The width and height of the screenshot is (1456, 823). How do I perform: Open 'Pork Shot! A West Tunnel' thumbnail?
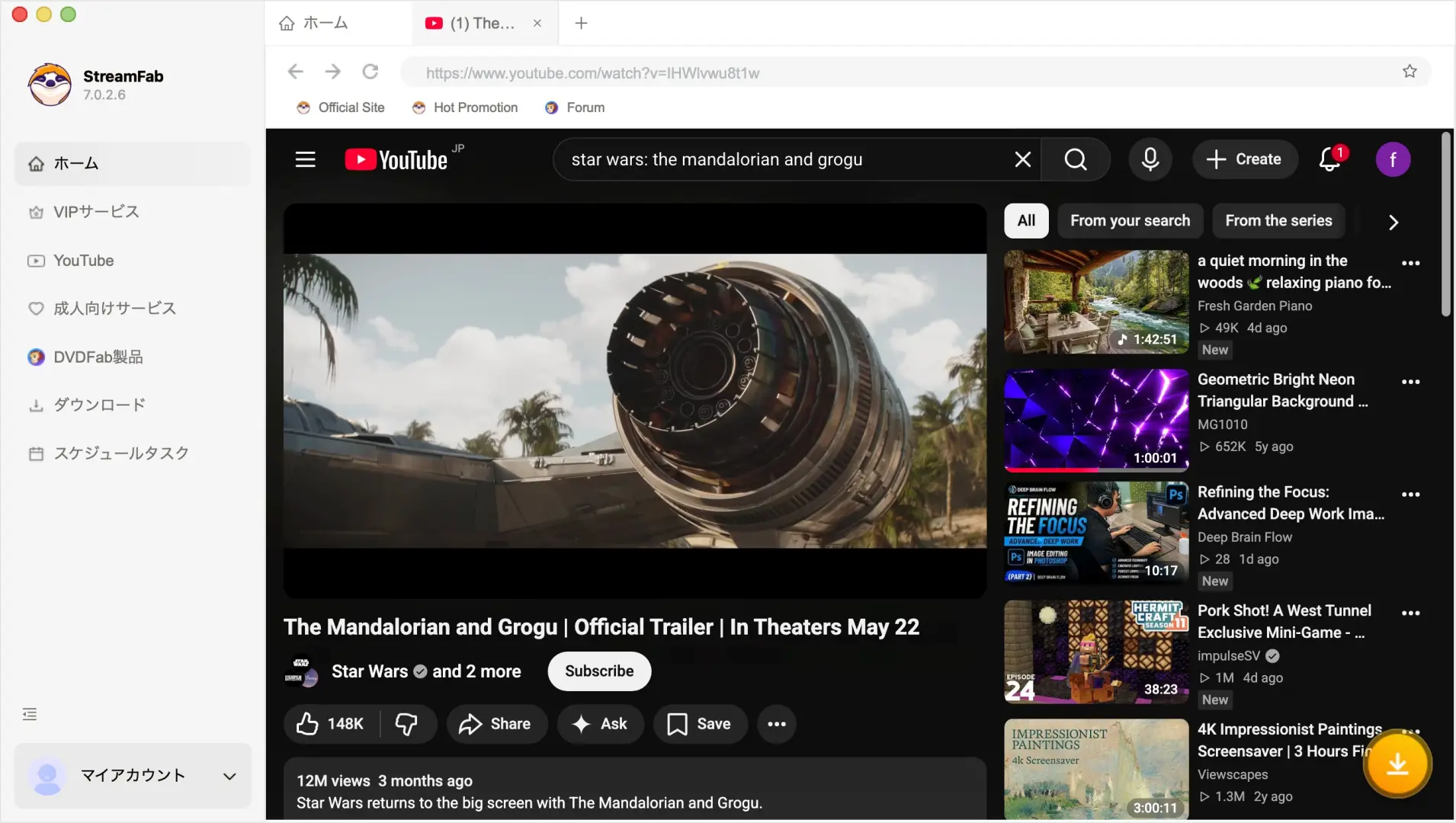click(x=1096, y=652)
